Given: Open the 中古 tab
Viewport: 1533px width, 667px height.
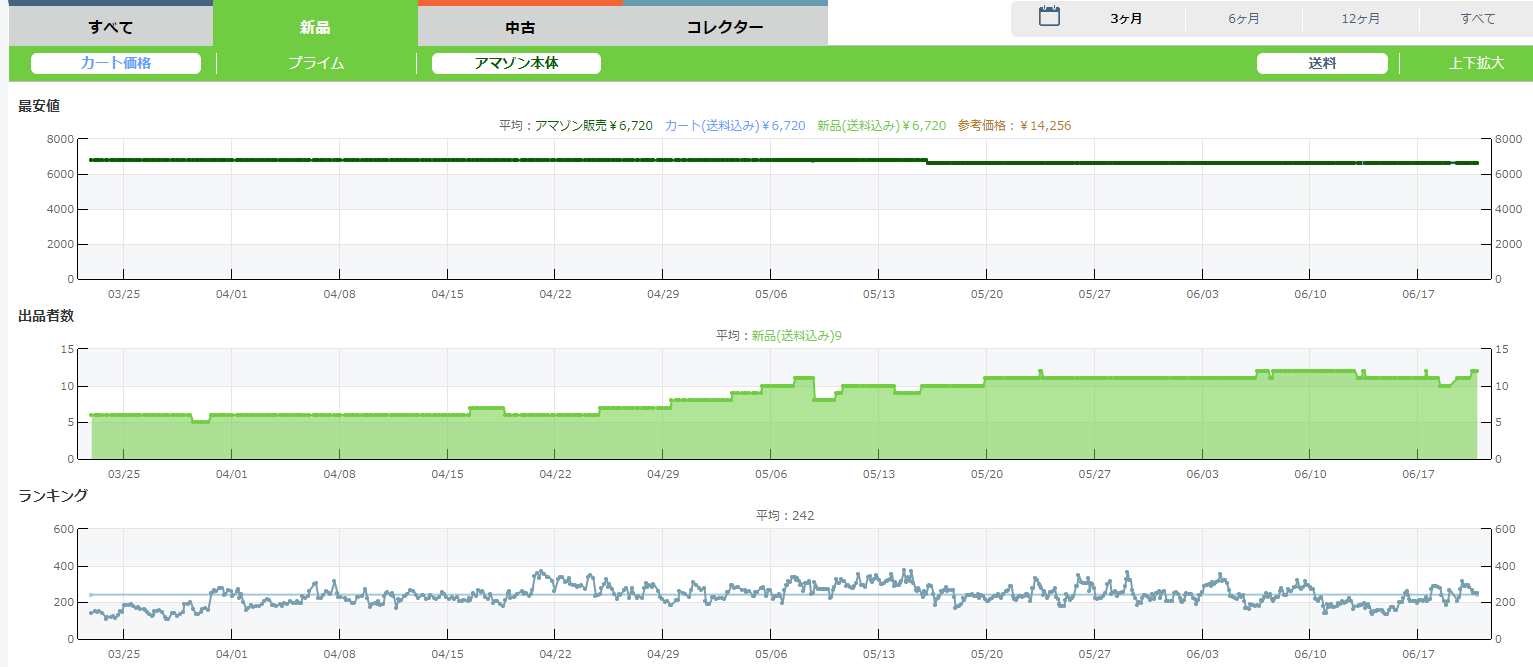Looking at the screenshot, I should (x=520, y=27).
